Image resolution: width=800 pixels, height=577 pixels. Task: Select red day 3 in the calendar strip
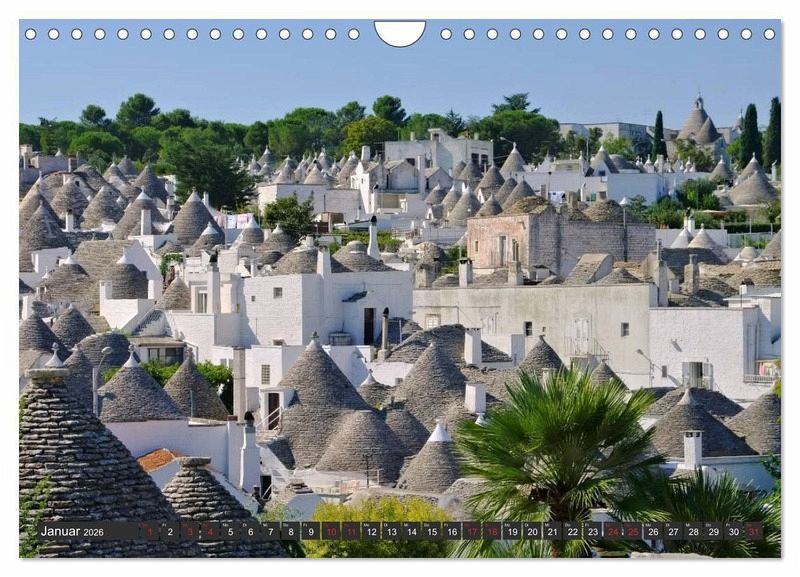pos(190,531)
